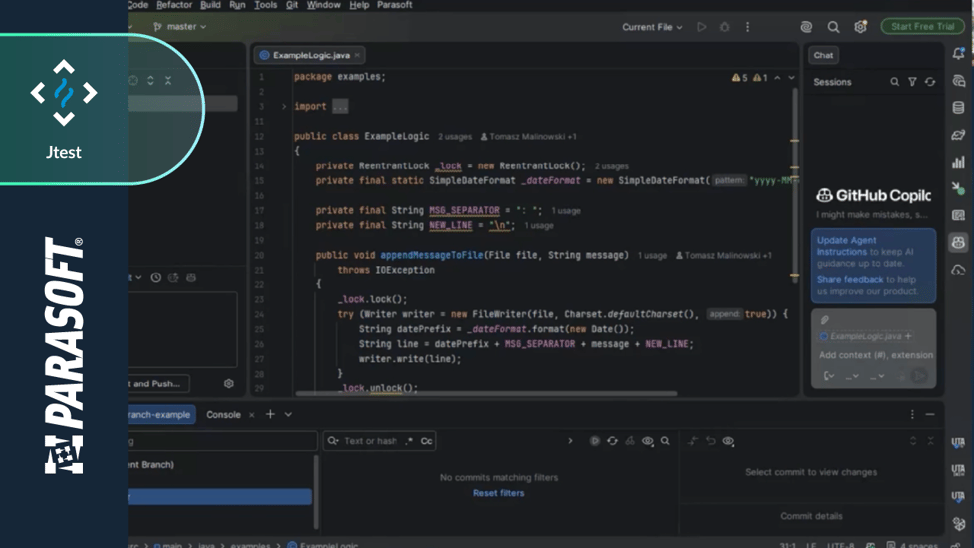Click the collapse all arrows in left panel

[x=168, y=81]
